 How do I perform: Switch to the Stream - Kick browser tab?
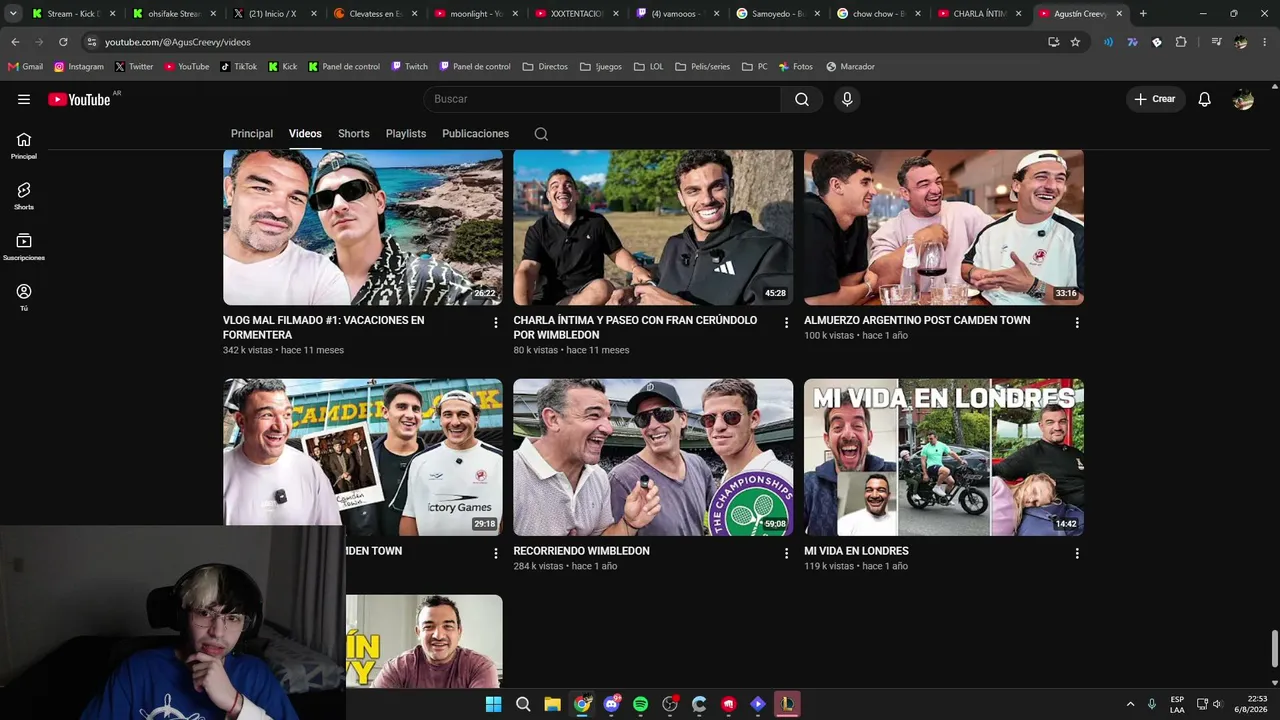click(x=75, y=14)
